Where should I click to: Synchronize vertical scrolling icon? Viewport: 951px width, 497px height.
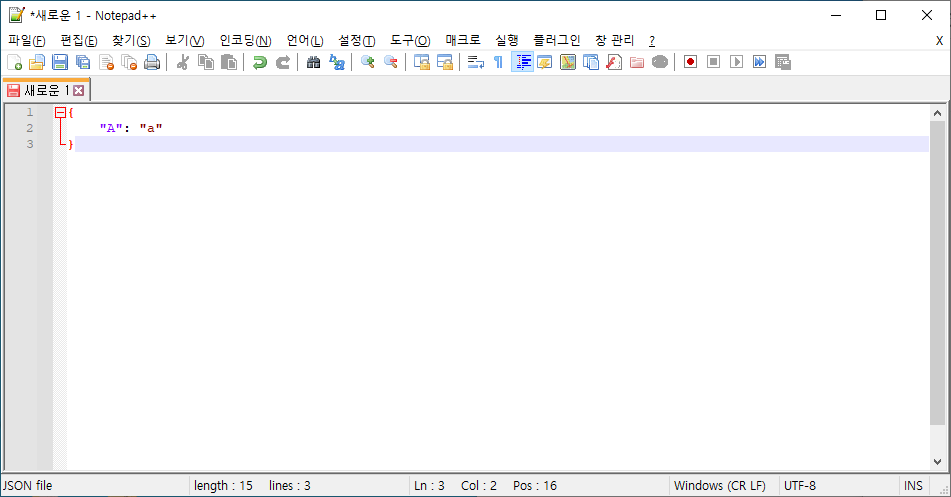click(x=422, y=62)
